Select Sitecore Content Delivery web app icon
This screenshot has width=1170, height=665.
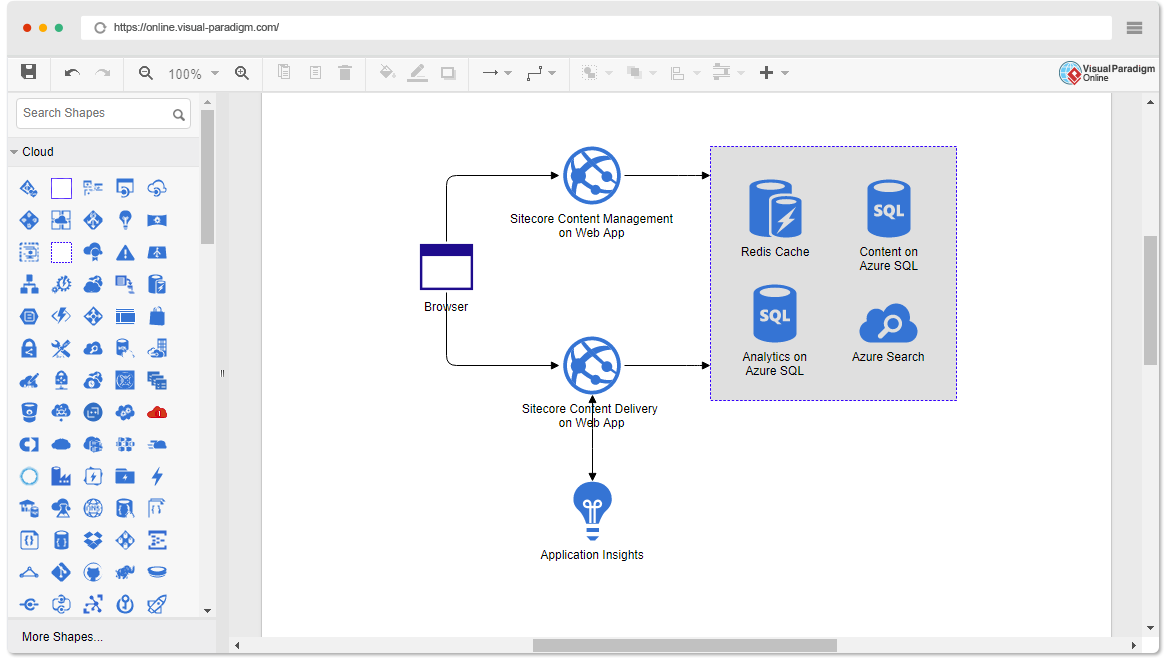point(592,366)
